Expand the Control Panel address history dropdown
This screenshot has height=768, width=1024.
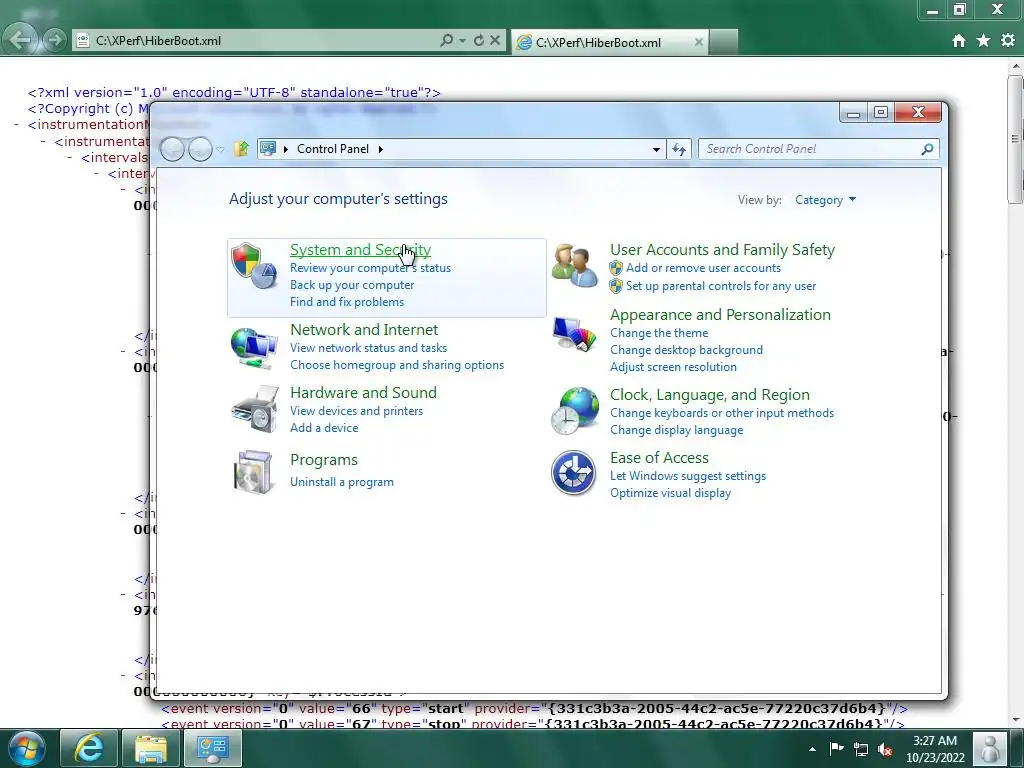[x=656, y=149]
